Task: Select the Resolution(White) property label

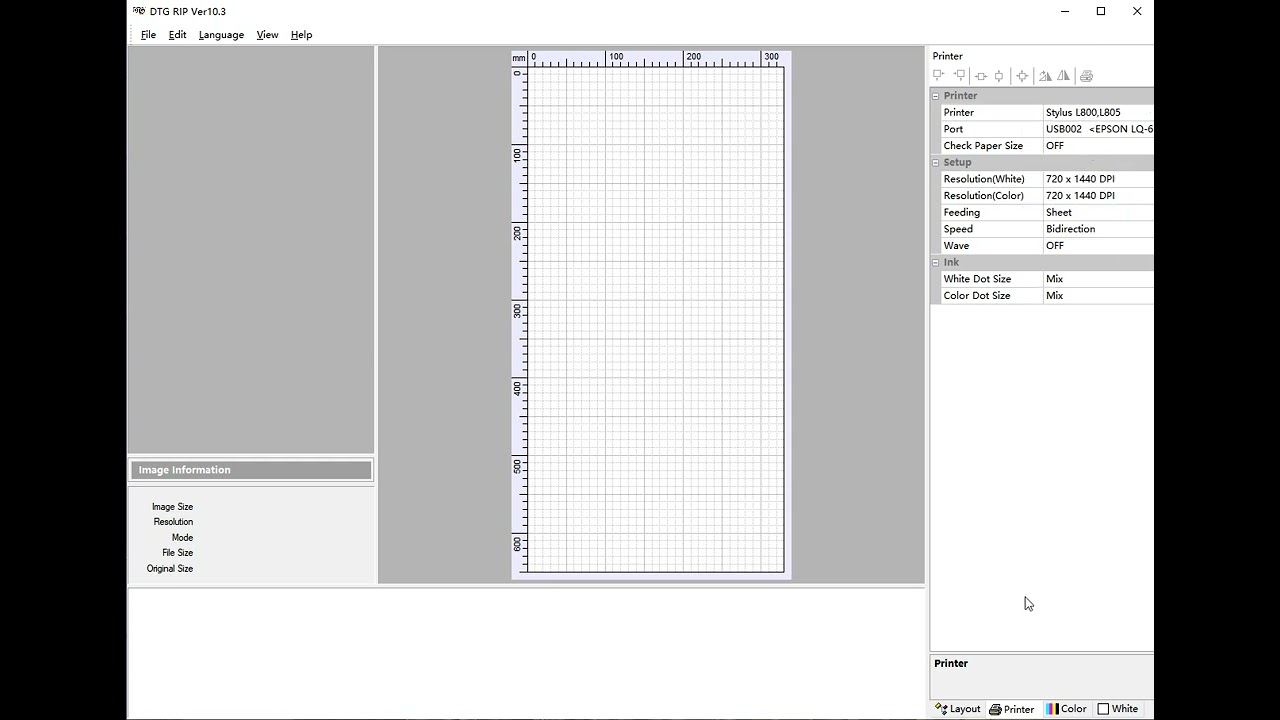Action: [x=984, y=179]
